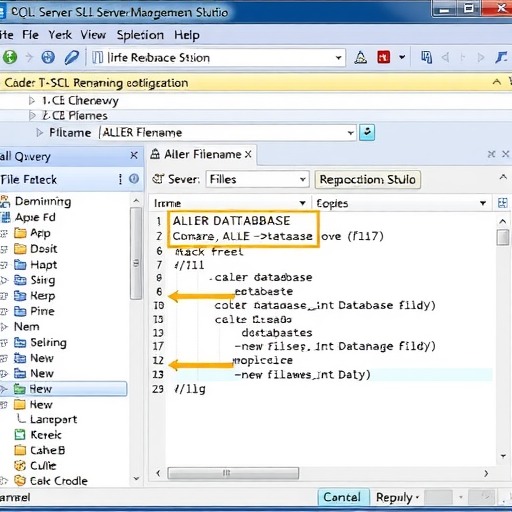Close the 'Aller Filename' tab

coord(248,154)
